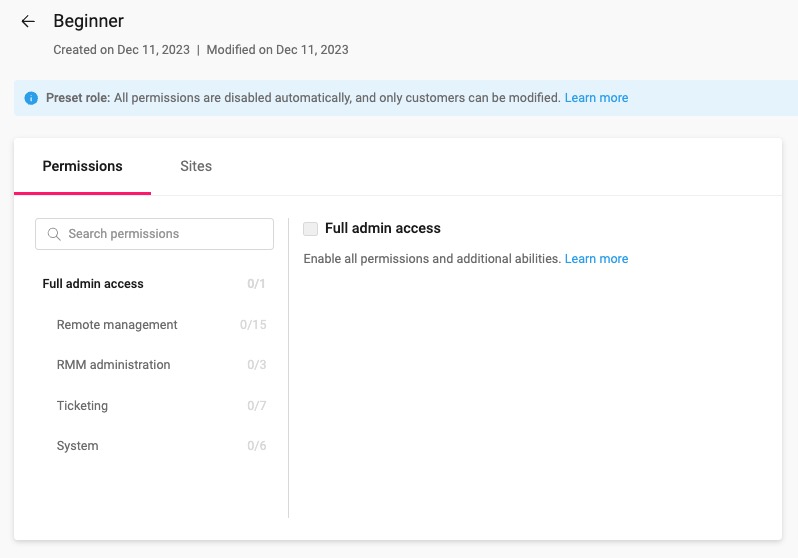Open the RMM administration category
798x558 pixels.
pos(113,365)
